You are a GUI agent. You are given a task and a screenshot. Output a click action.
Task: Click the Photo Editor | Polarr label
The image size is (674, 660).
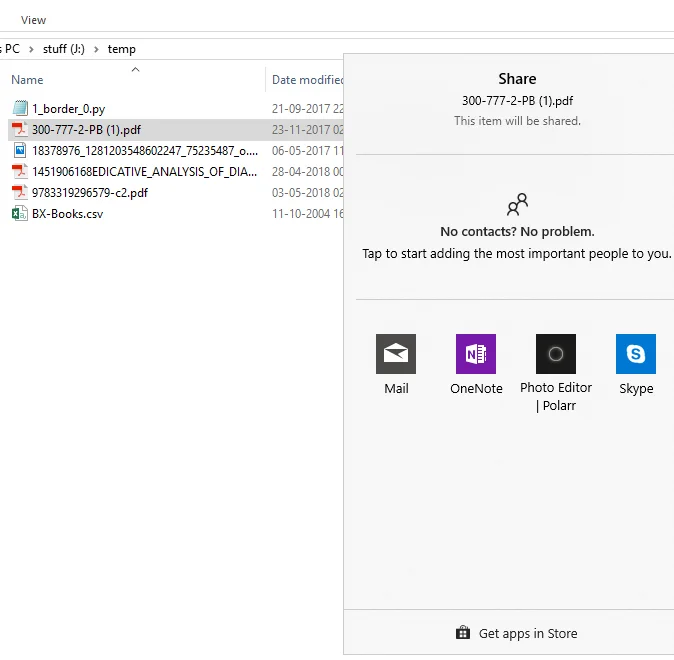pos(556,397)
